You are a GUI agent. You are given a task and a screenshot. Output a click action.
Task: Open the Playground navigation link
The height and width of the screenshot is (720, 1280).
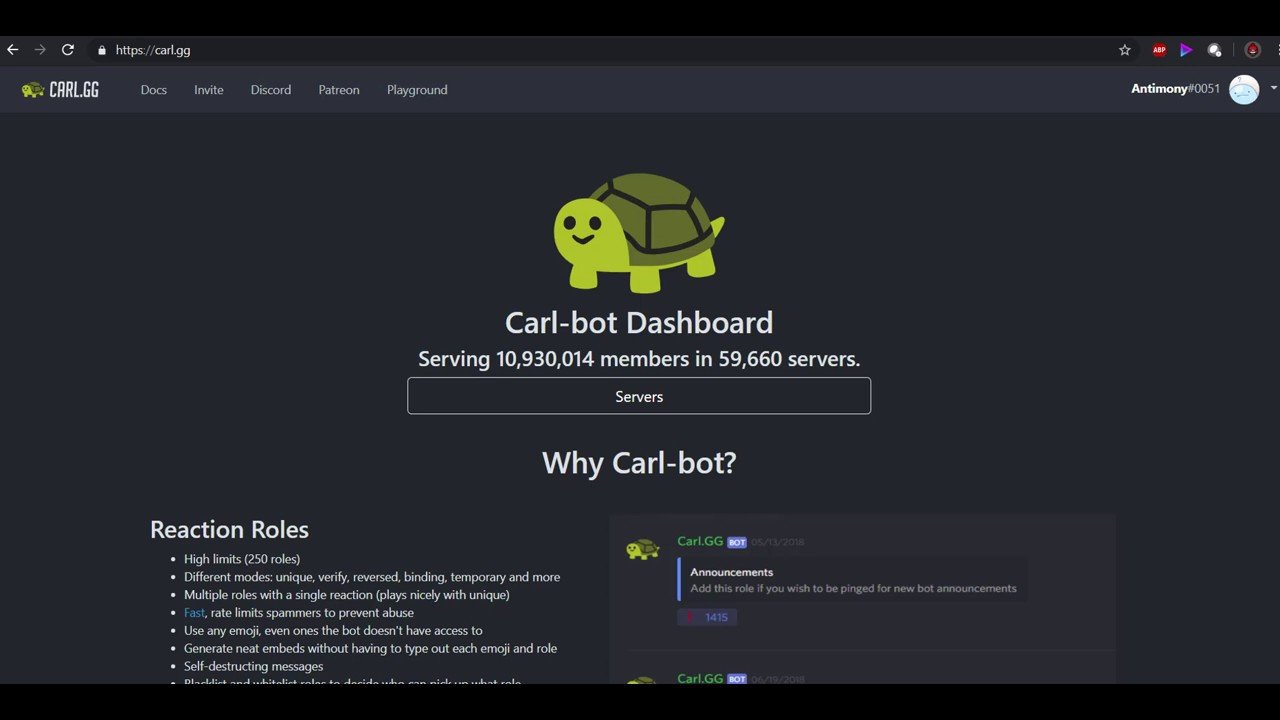click(x=417, y=90)
